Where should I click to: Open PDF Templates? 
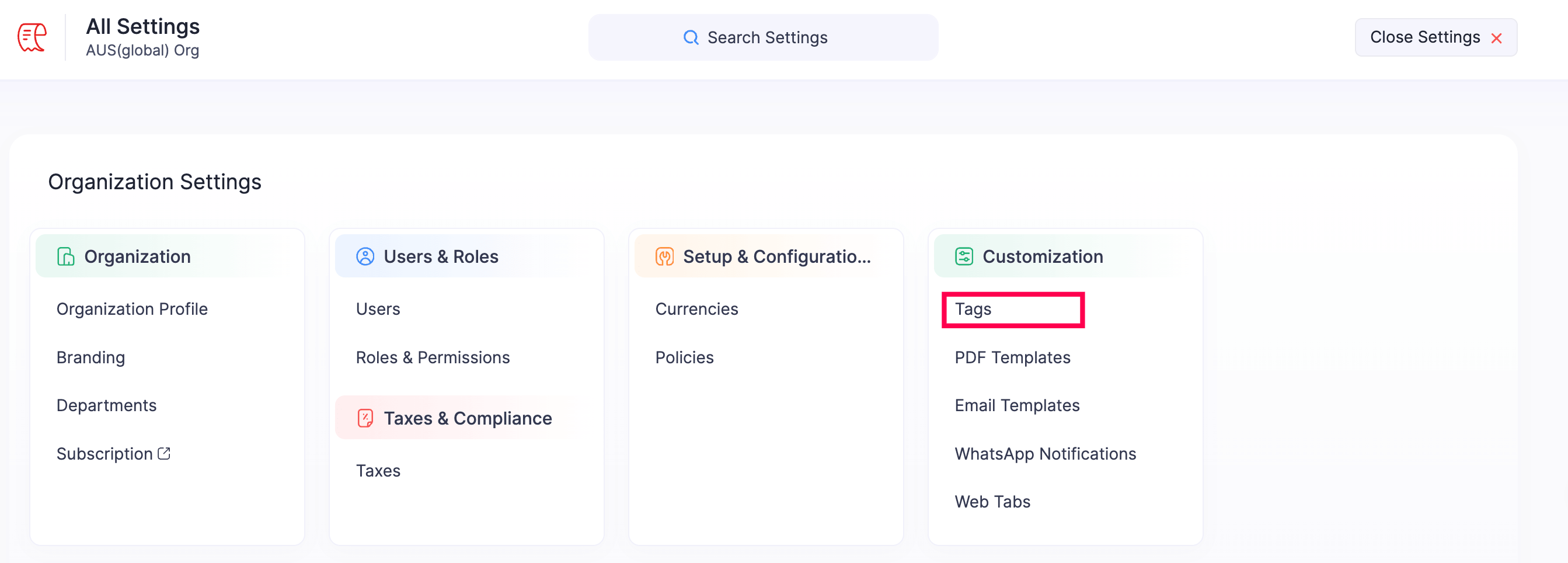click(x=1012, y=357)
